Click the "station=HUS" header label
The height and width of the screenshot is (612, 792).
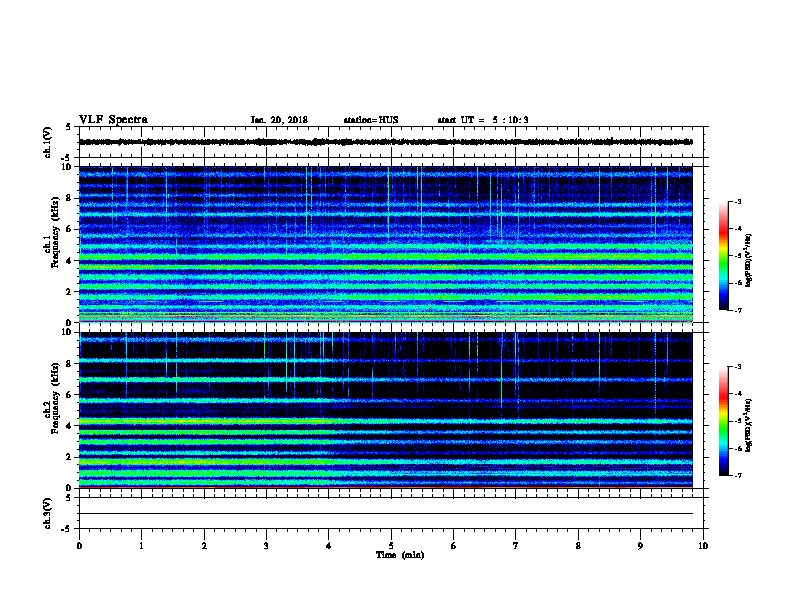pyautogui.click(x=371, y=120)
